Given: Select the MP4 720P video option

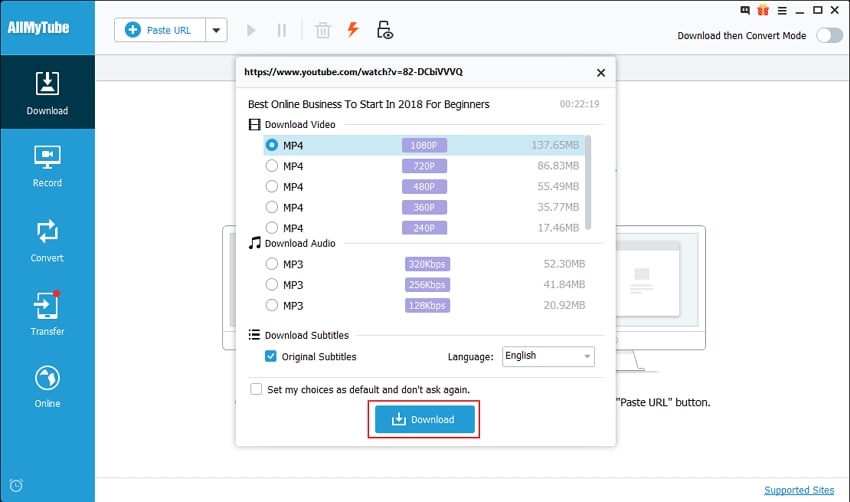Looking at the screenshot, I should (271, 166).
